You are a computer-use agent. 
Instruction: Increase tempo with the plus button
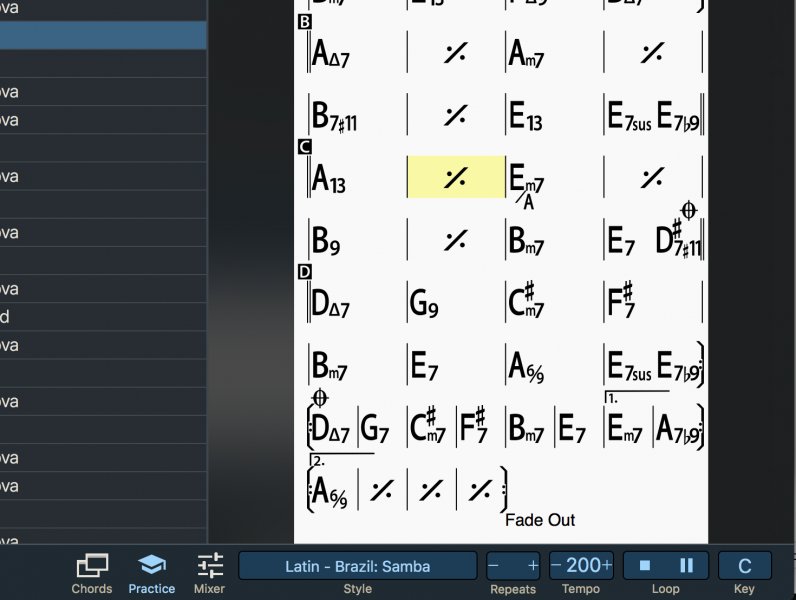coord(607,565)
